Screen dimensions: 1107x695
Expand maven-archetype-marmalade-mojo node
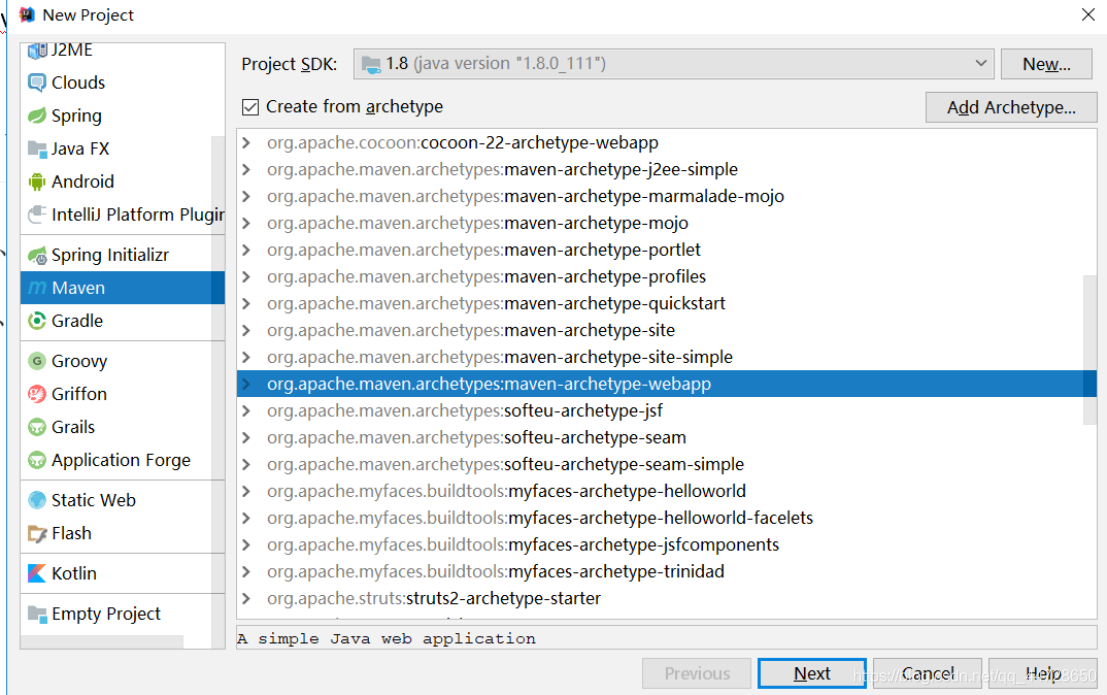[246, 196]
